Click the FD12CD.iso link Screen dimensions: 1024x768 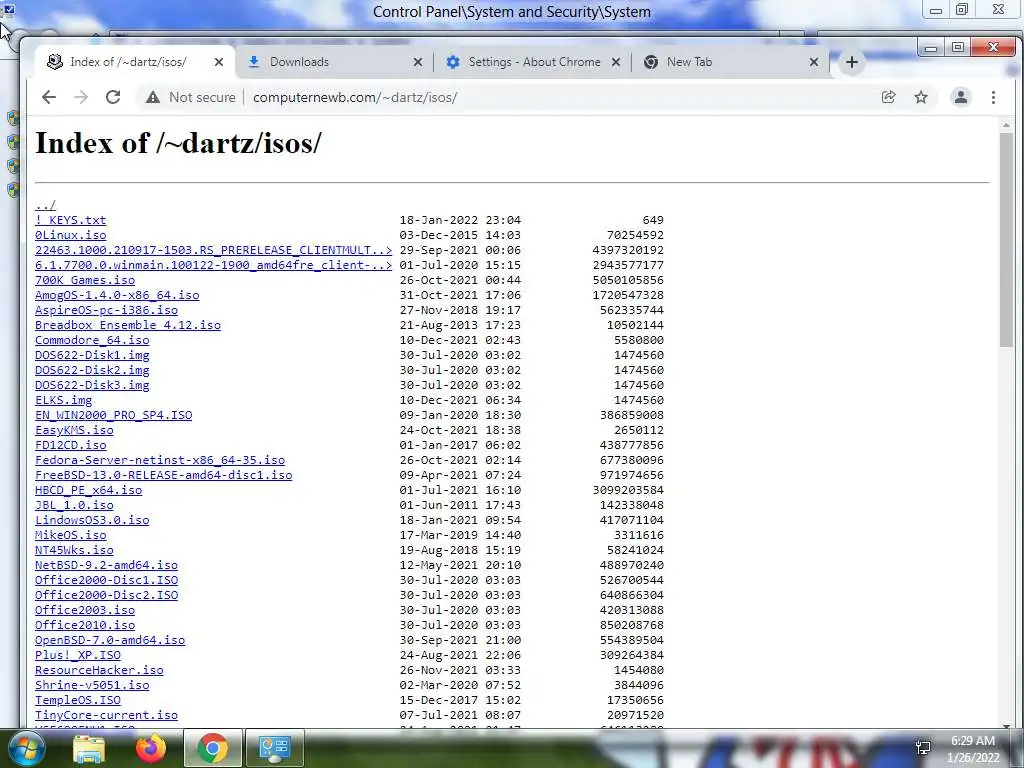tap(71, 445)
